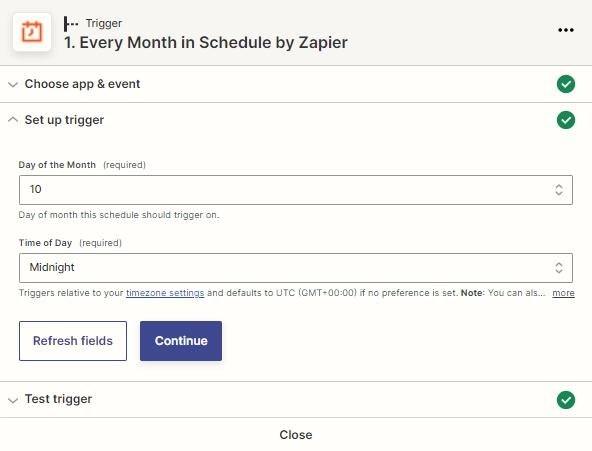Click up-down arrows in Day of the Month field

[x=558, y=189]
